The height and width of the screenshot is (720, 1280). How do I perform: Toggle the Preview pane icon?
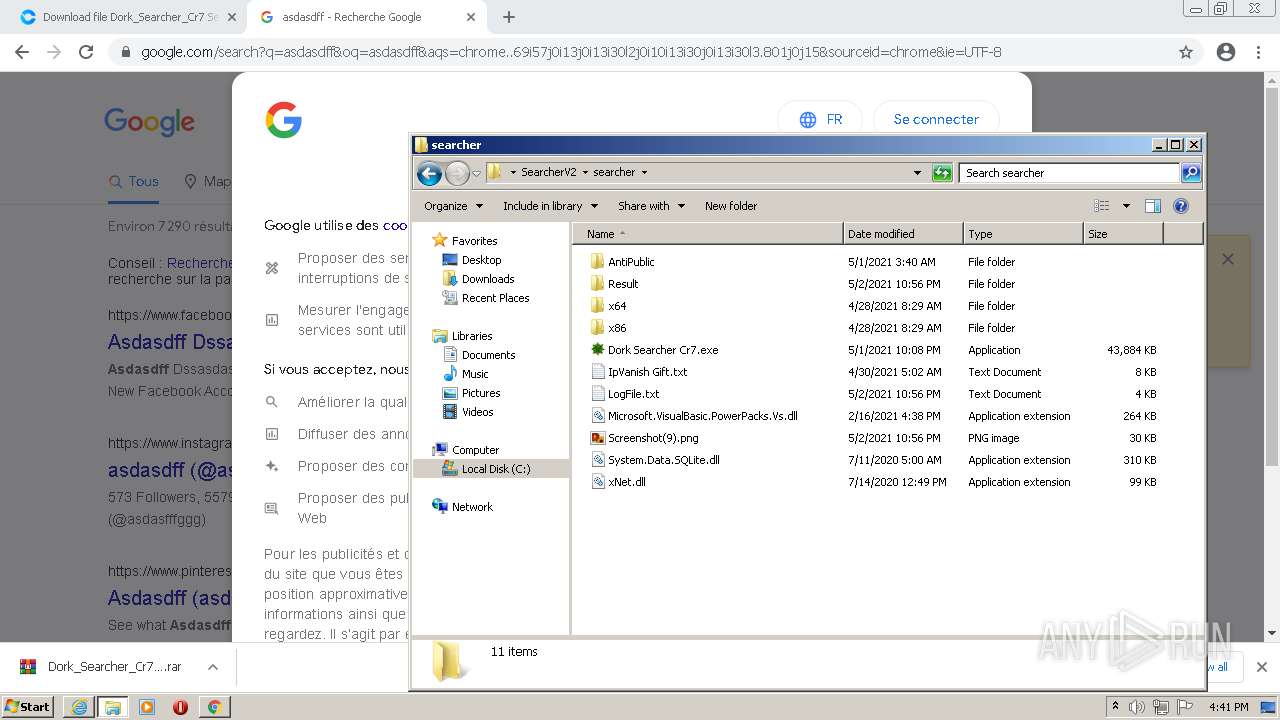pos(1153,206)
